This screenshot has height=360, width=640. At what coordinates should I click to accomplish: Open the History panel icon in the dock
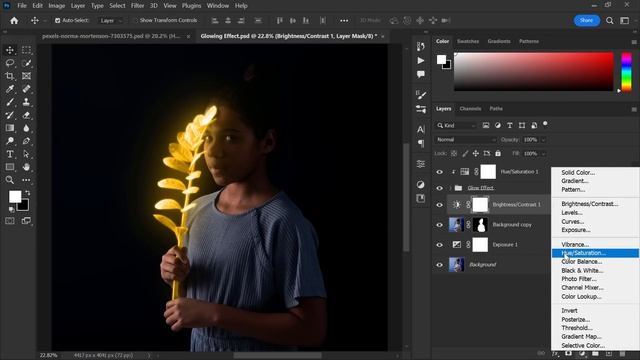click(x=421, y=47)
